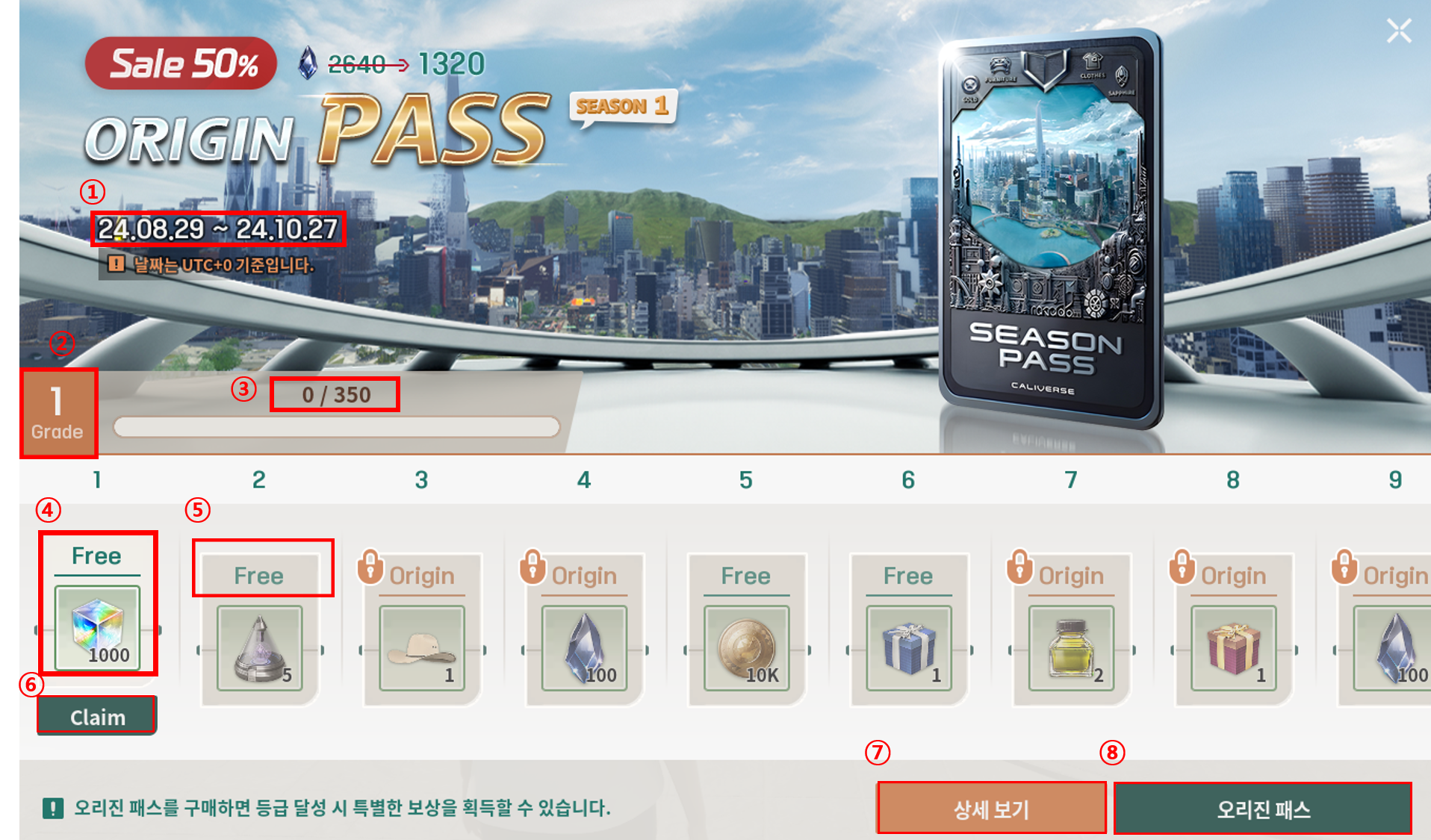
Task: Click the lock icon on grade 7 Origin
Action: point(1019,567)
